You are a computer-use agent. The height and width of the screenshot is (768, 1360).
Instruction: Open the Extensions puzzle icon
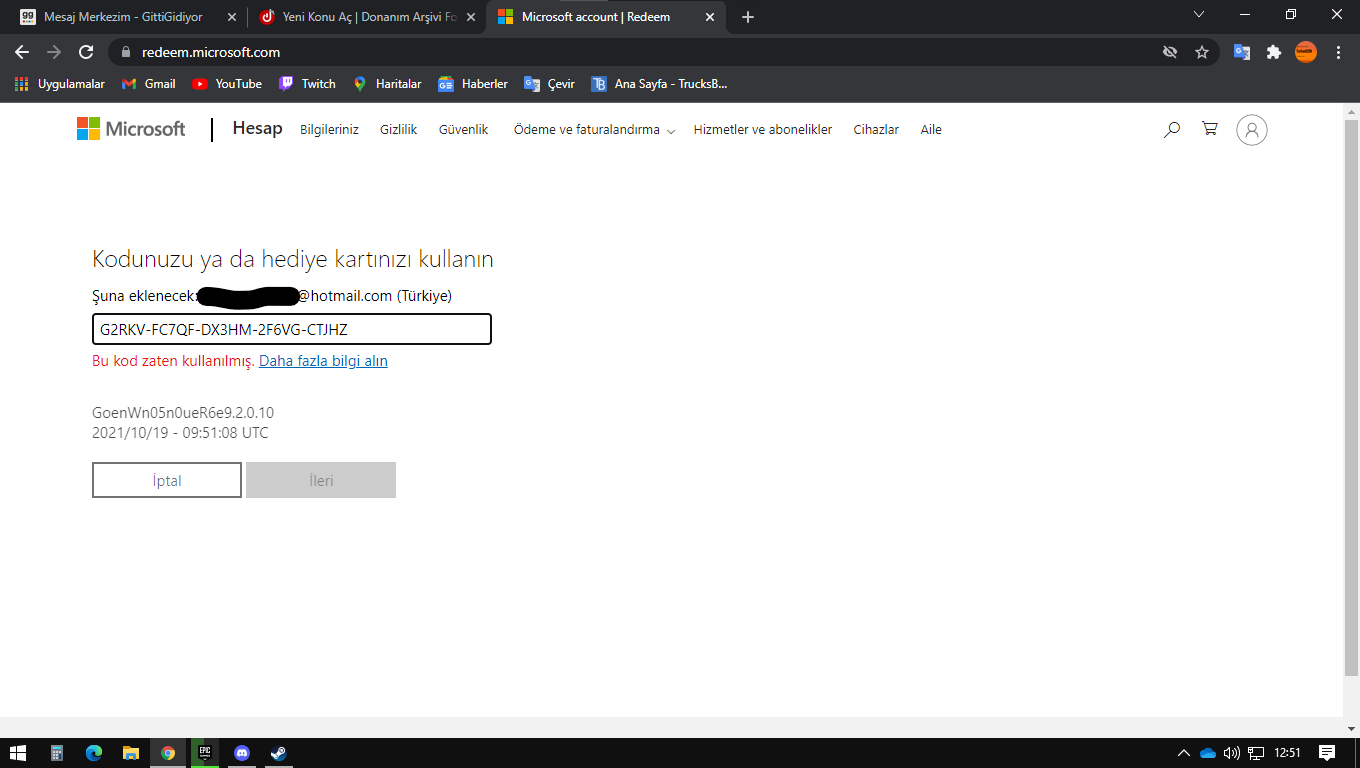[1274, 52]
